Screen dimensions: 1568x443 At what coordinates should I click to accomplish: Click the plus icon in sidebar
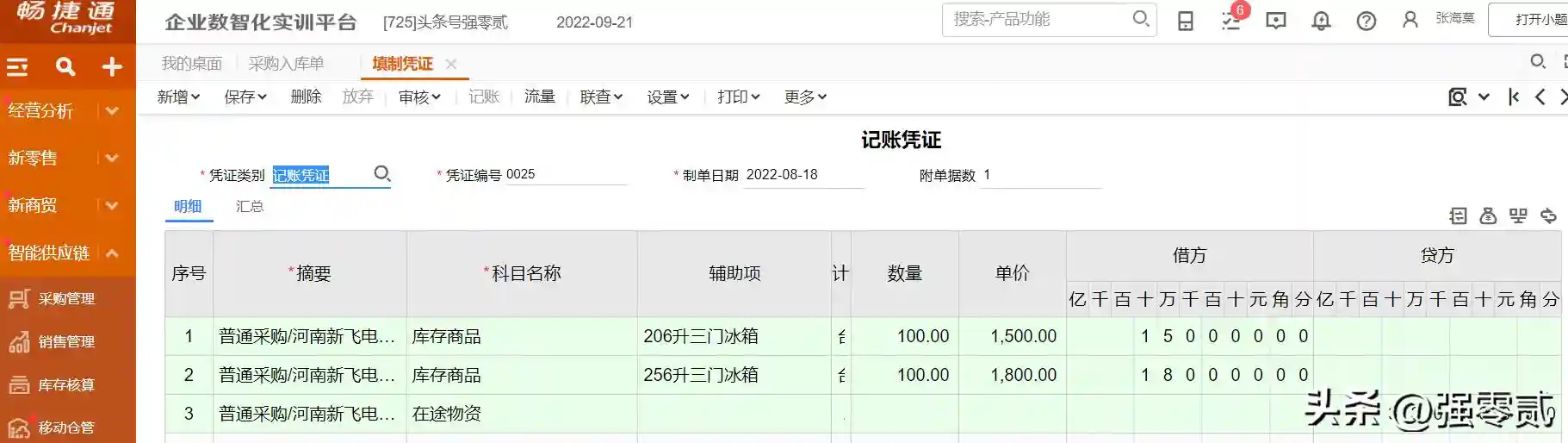[112, 67]
